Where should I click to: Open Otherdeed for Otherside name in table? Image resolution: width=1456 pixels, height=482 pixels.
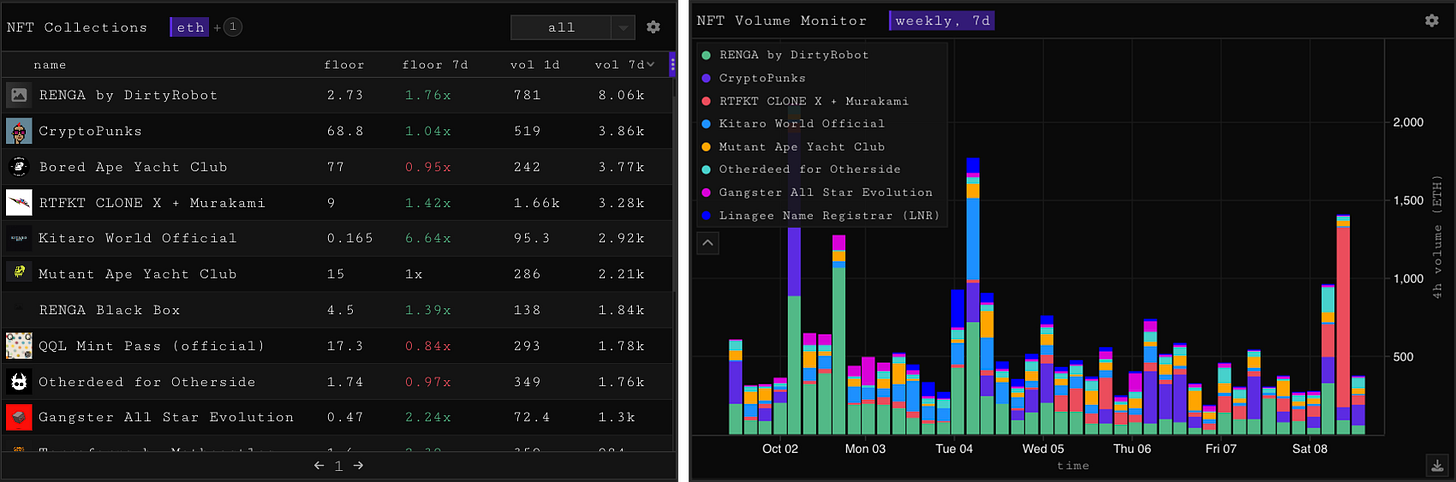[x=147, y=382]
